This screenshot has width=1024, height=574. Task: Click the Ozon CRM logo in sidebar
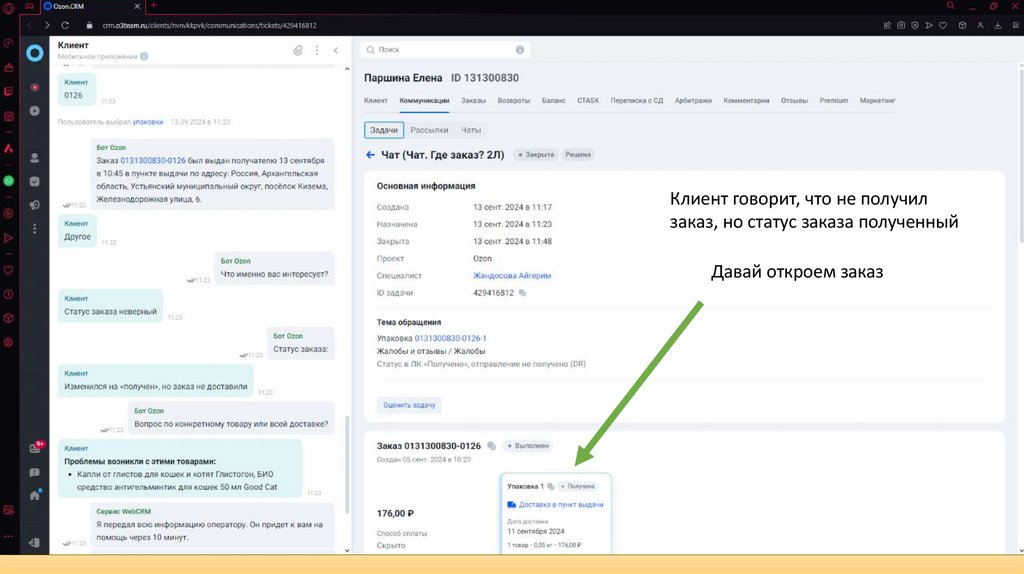pos(35,53)
